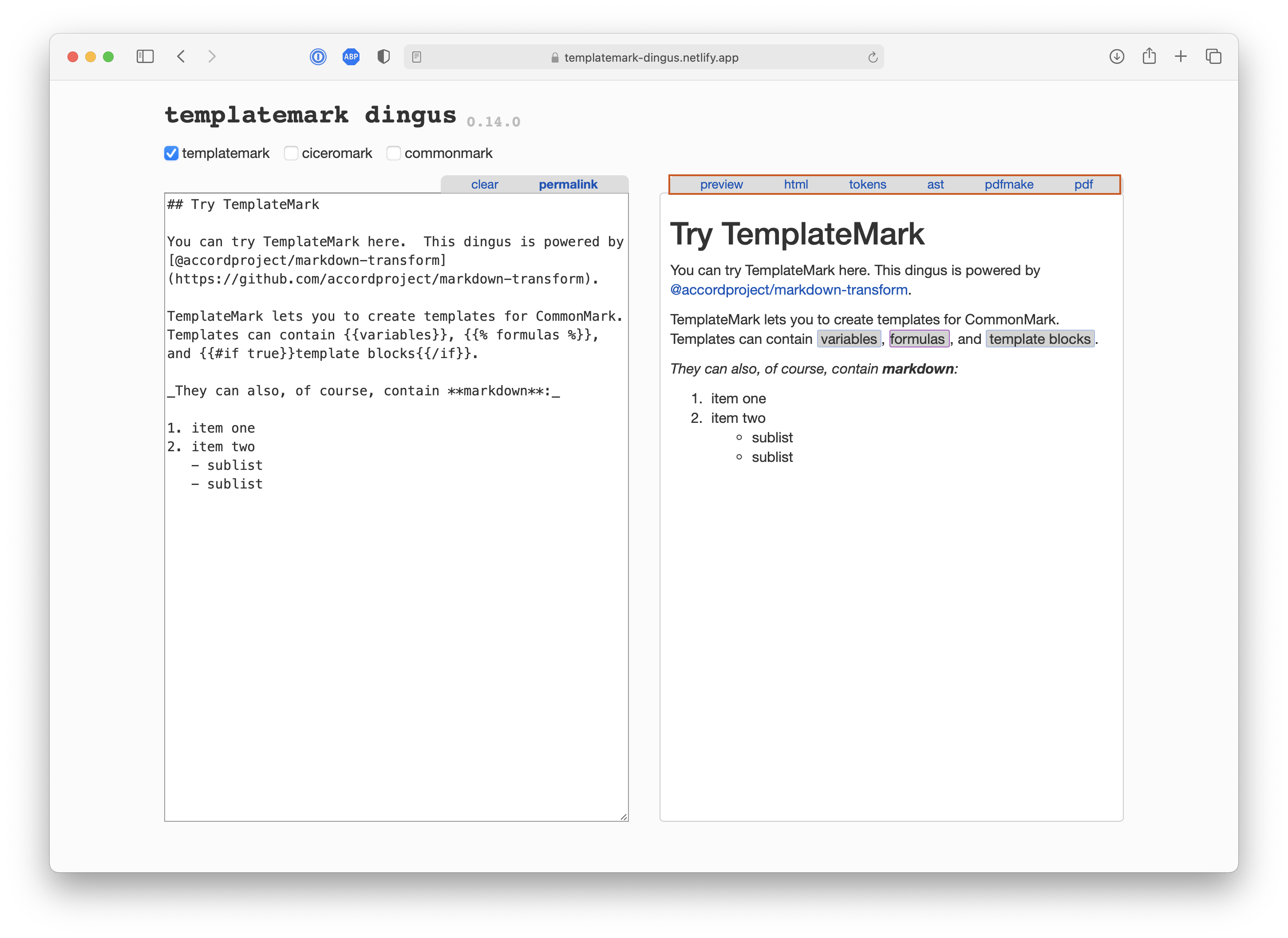This screenshot has width=1288, height=938.
Task: Click the templatemark dingus heading
Action: (311, 114)
